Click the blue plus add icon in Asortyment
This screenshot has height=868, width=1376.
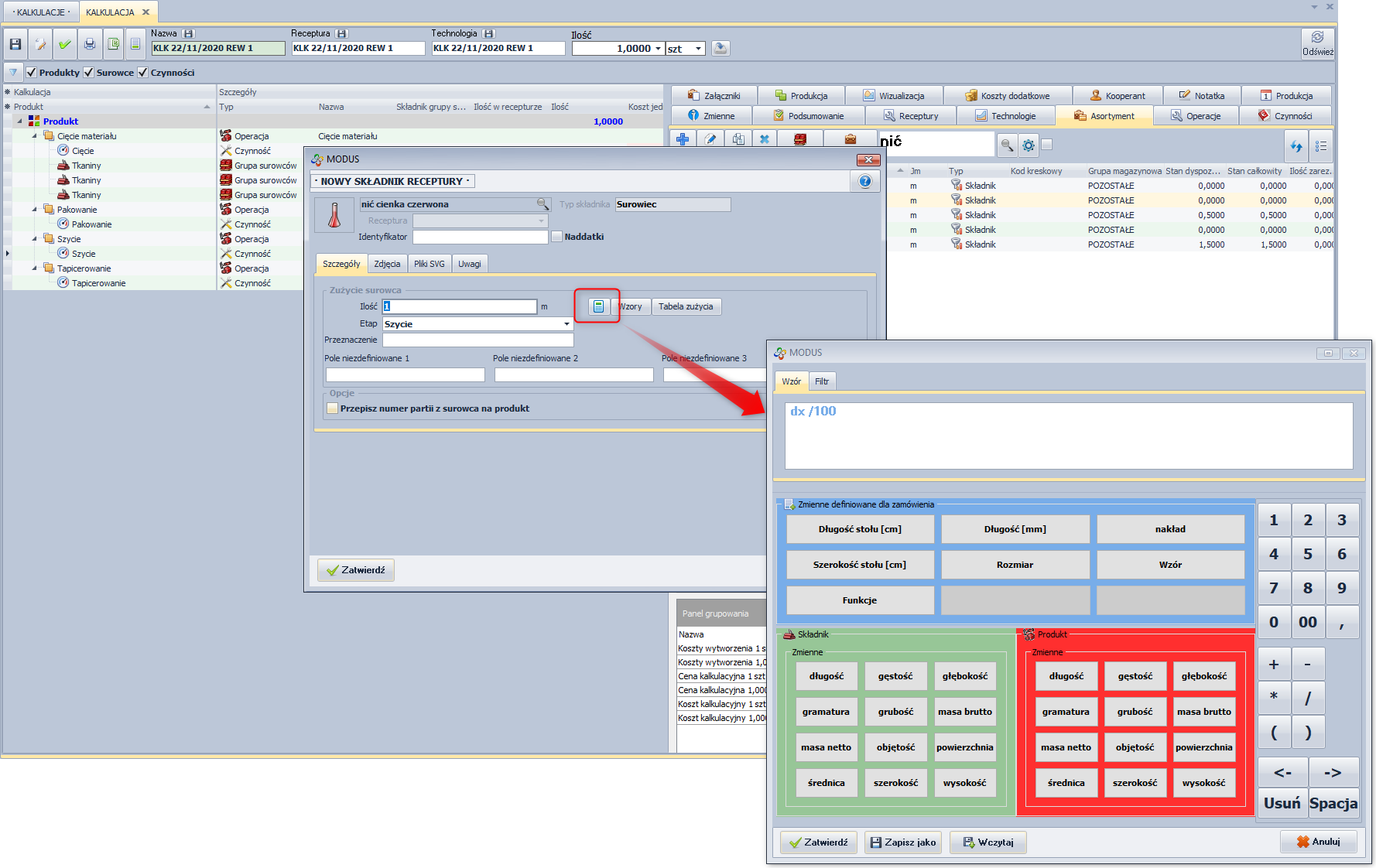tap(683, 139)
